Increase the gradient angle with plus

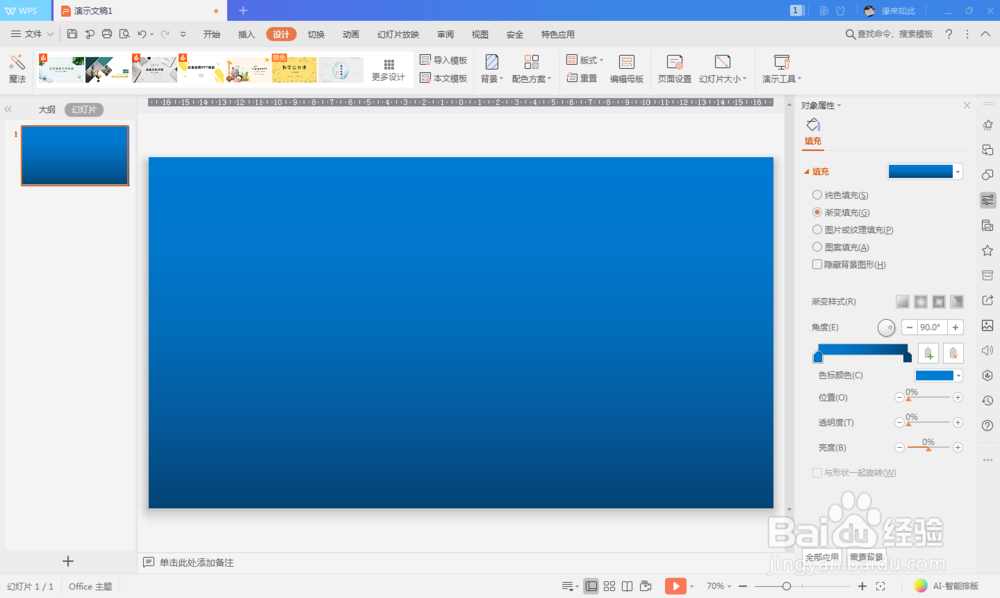pyautogui.click(x=955, y=327)
